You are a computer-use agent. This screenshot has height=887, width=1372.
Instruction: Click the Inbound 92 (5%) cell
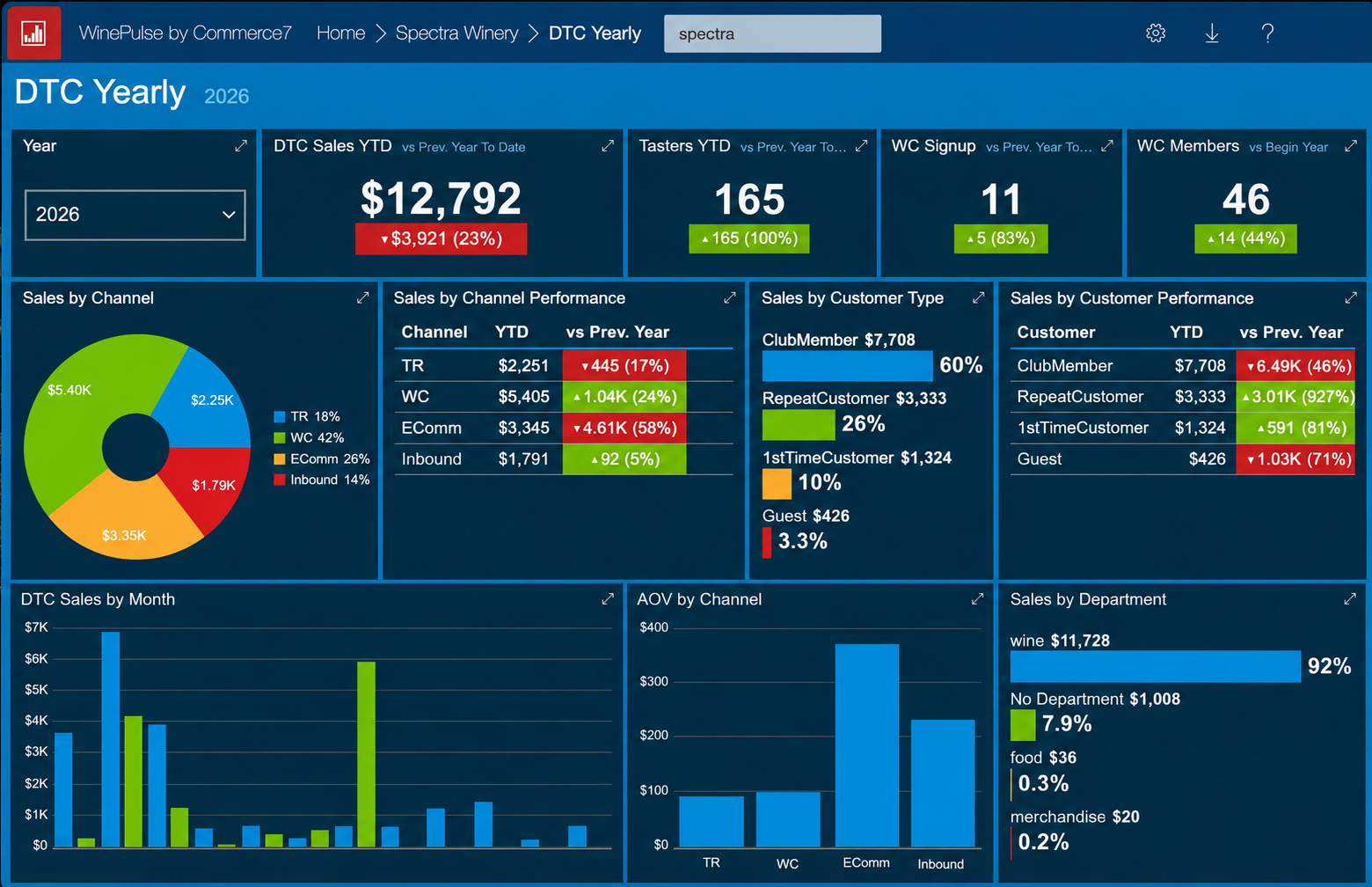(624, 459)
